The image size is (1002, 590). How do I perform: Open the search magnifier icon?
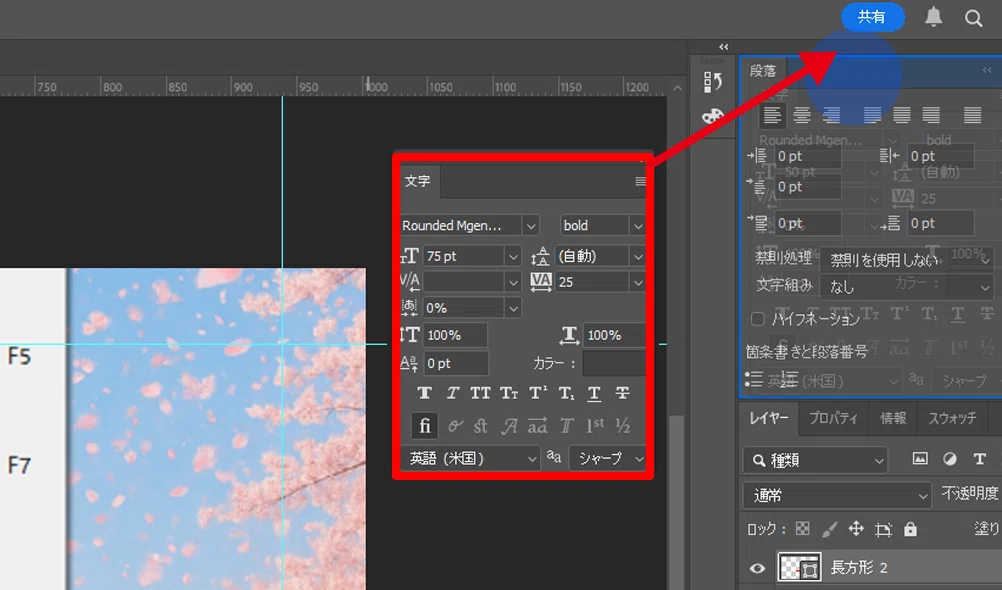click(973, 18)
